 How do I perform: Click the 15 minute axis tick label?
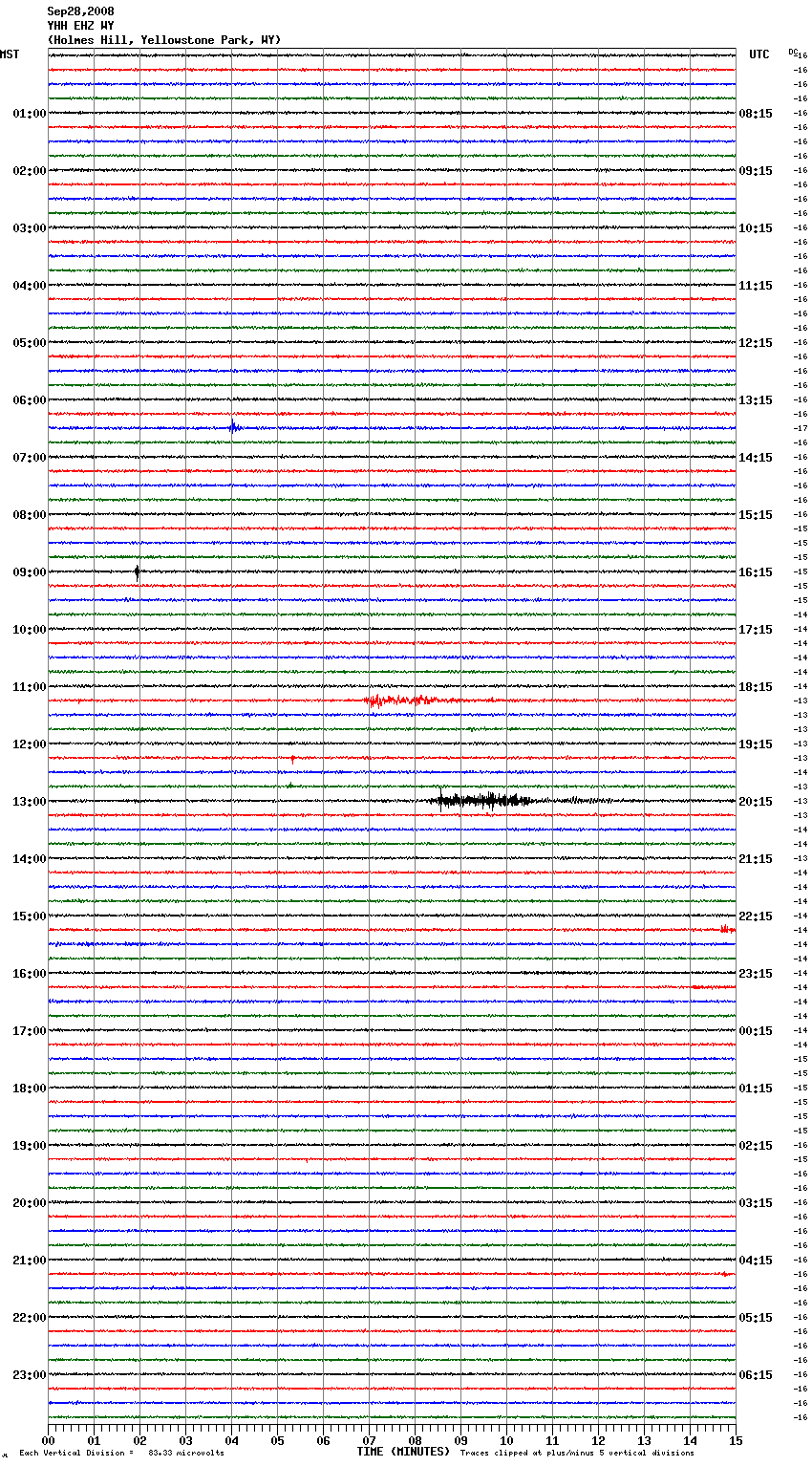click(x=736, y=1441)
